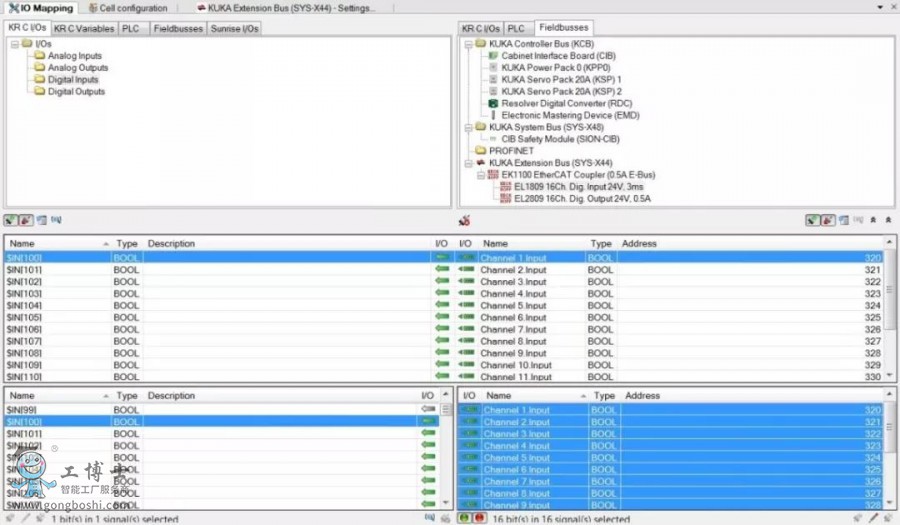Click the green icon in bottom status bar
900x525 pixels.
[464, 518]
